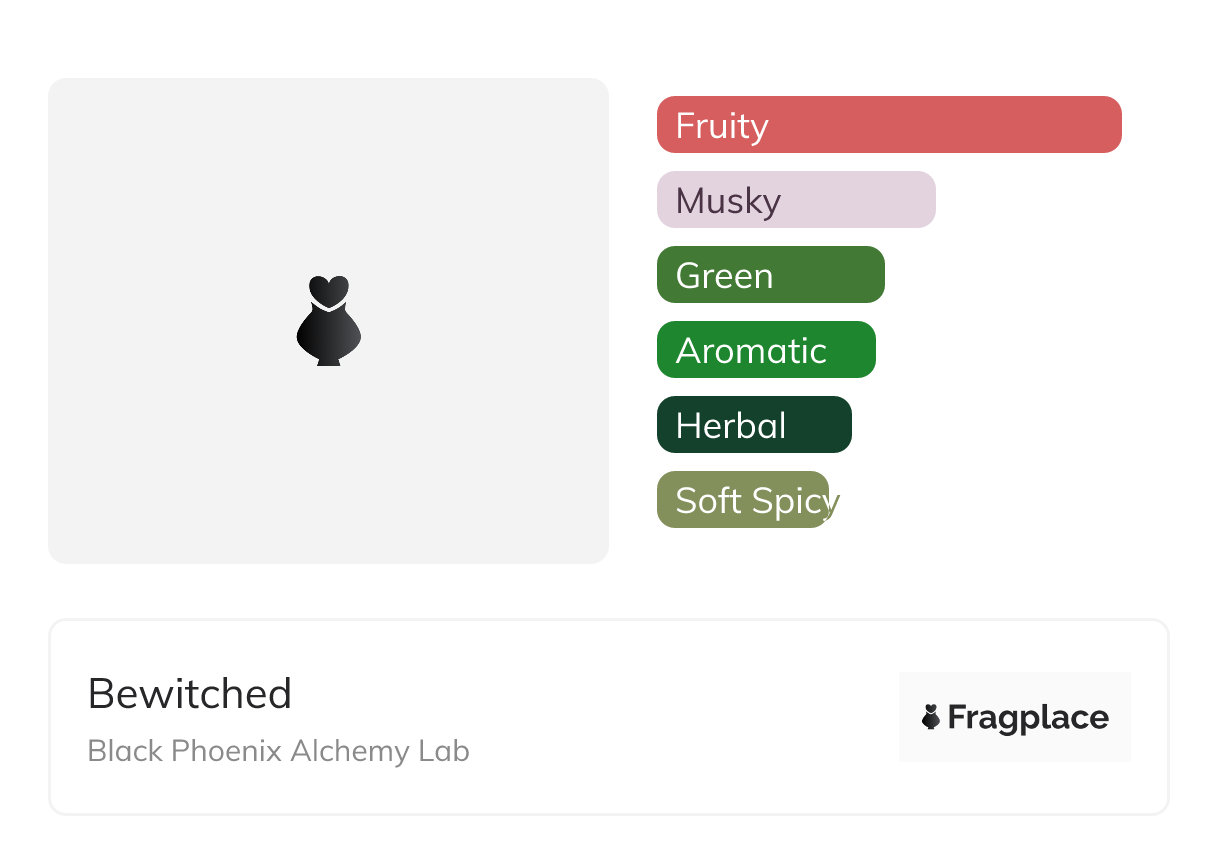Open the Bewitched fragrance title

pos(190,693)
